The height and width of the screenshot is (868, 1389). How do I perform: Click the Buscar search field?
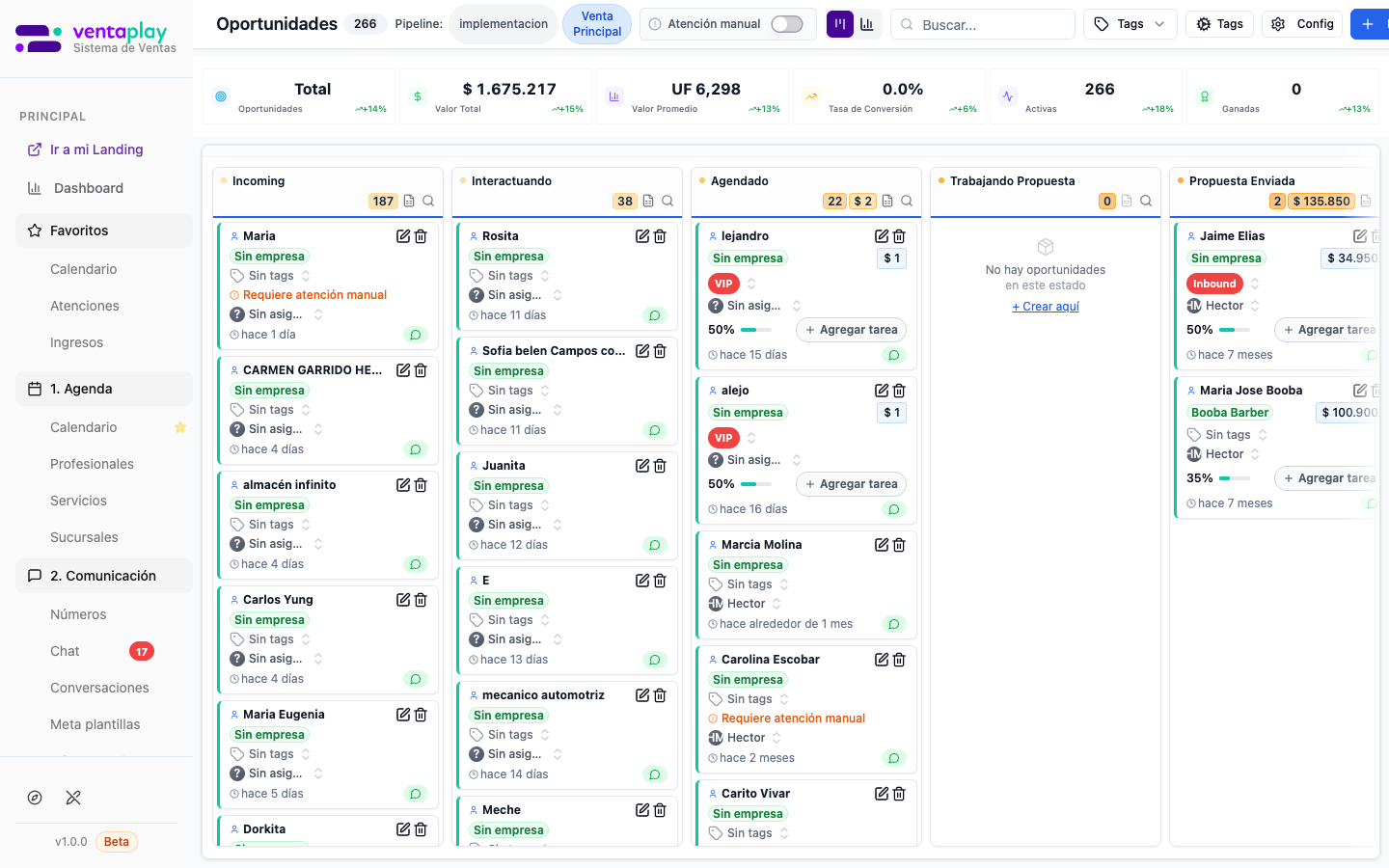(993, 25)
